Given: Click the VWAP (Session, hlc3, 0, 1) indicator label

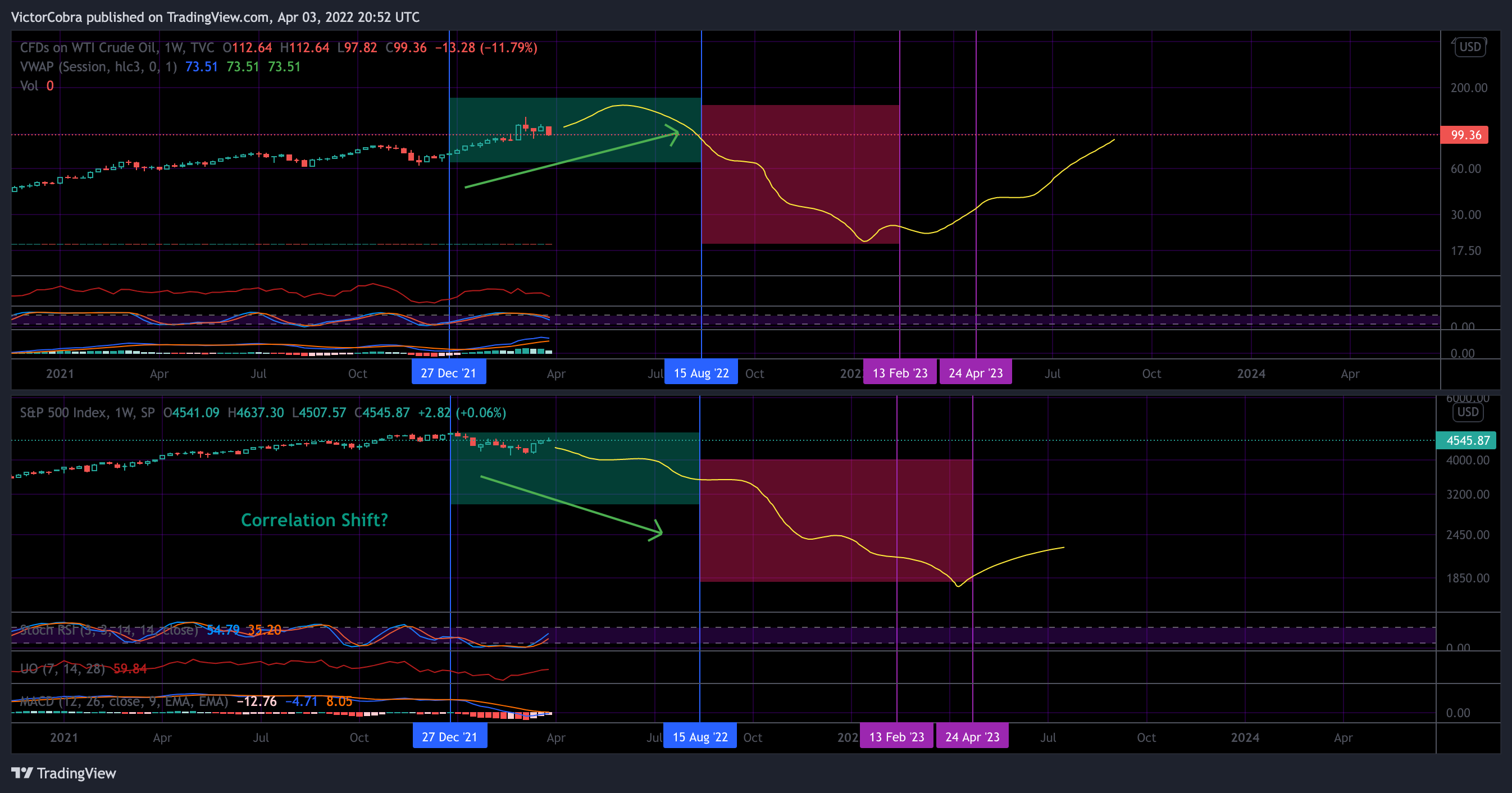Looking at the screenshot, I should tap(99, 66).
